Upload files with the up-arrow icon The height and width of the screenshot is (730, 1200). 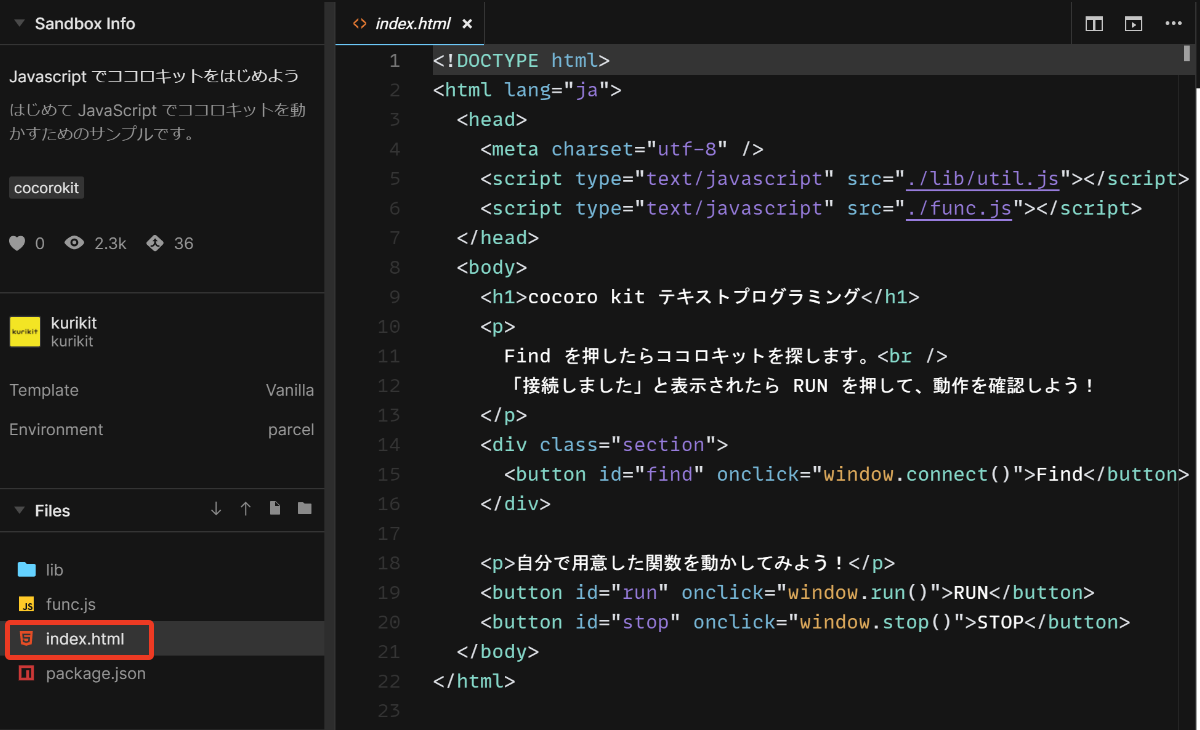[245, 509]
